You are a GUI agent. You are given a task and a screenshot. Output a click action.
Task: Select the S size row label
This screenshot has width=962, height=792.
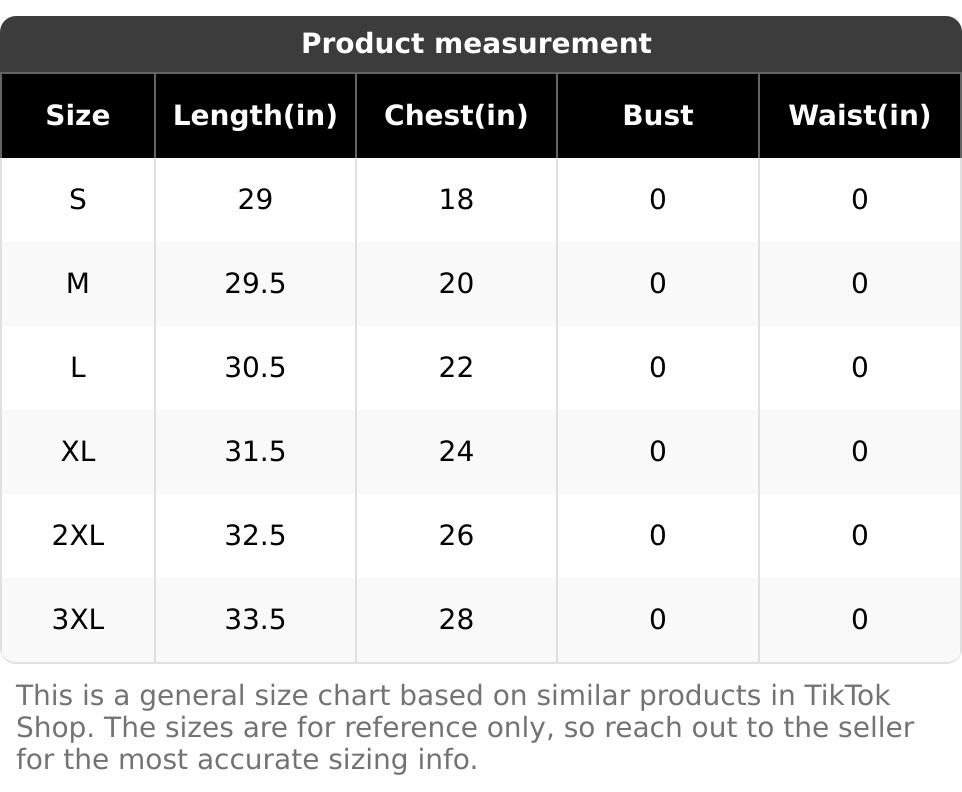coord(78,200)
